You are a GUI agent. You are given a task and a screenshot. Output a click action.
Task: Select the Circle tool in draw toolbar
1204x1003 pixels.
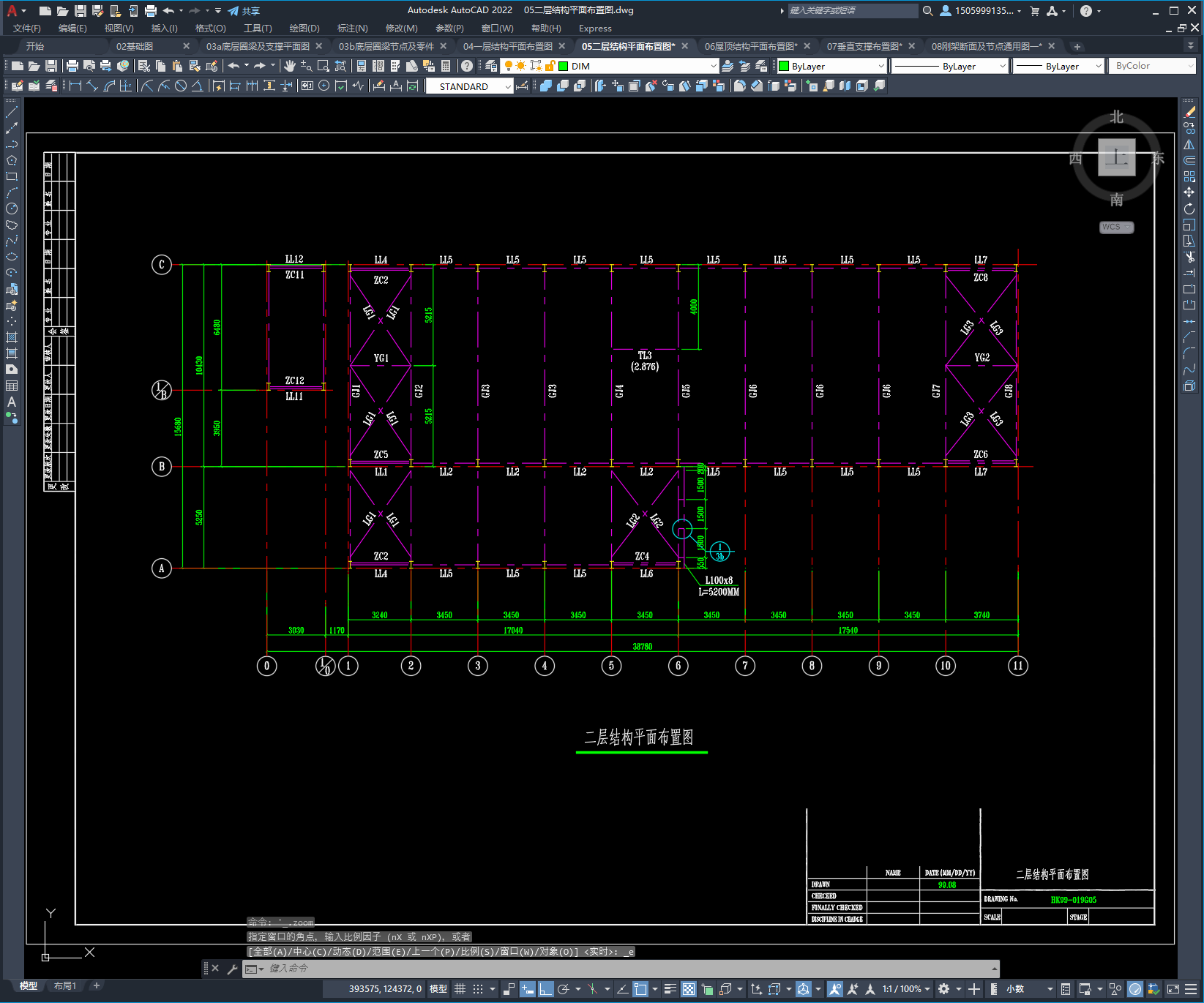coord(12,209)
